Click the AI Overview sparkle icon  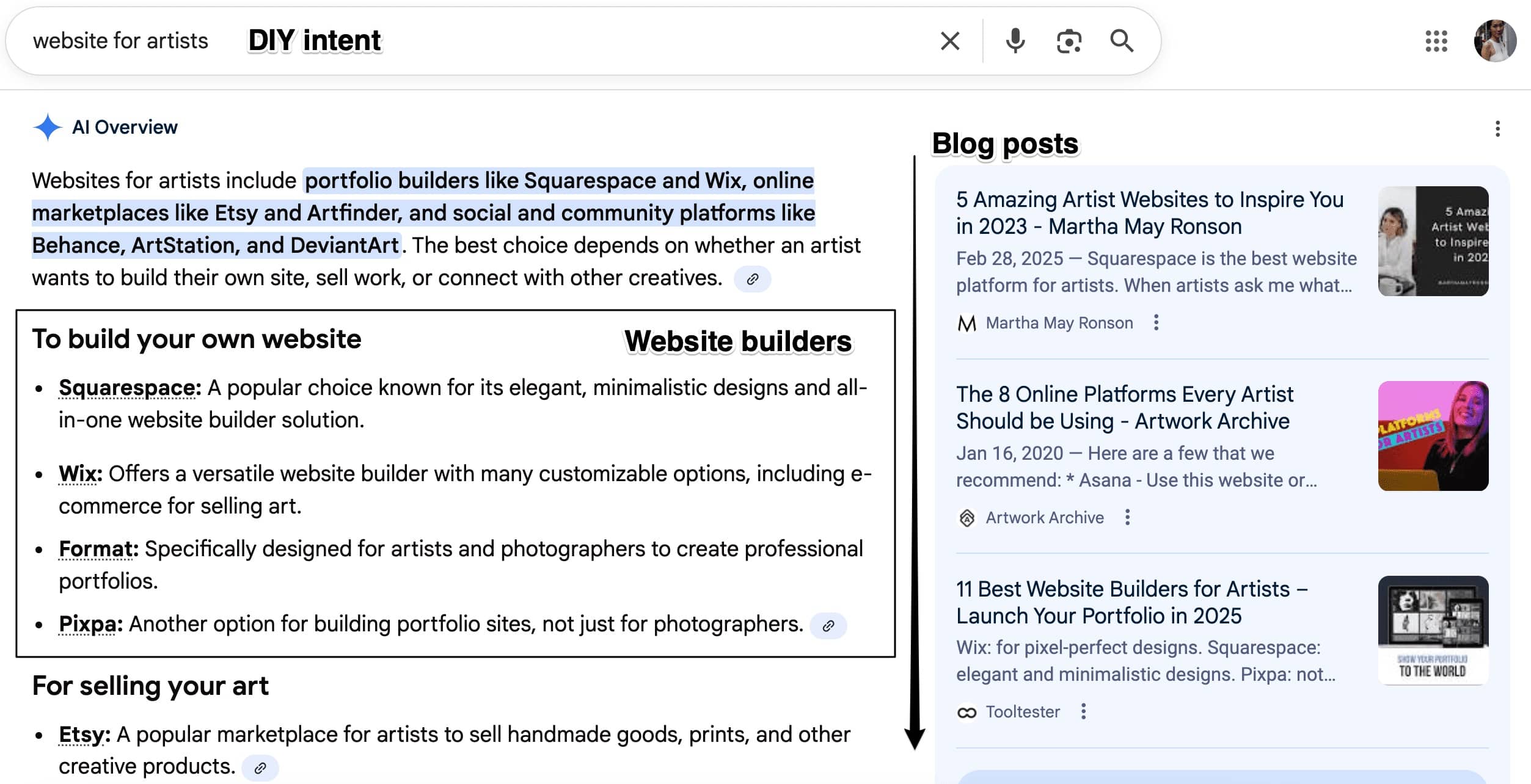coord(48,127)
